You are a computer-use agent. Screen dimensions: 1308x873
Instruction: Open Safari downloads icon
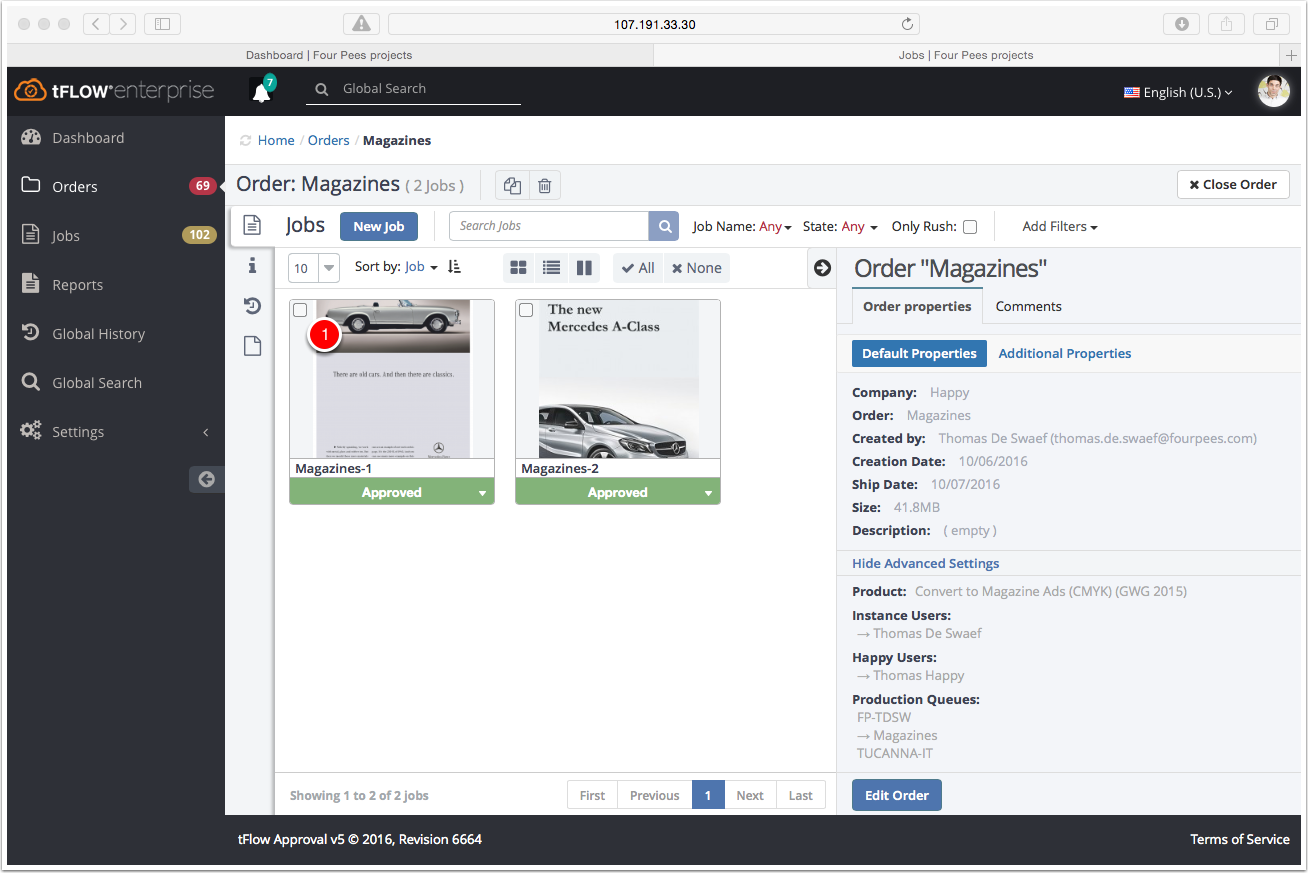[x=1181, y=24]
